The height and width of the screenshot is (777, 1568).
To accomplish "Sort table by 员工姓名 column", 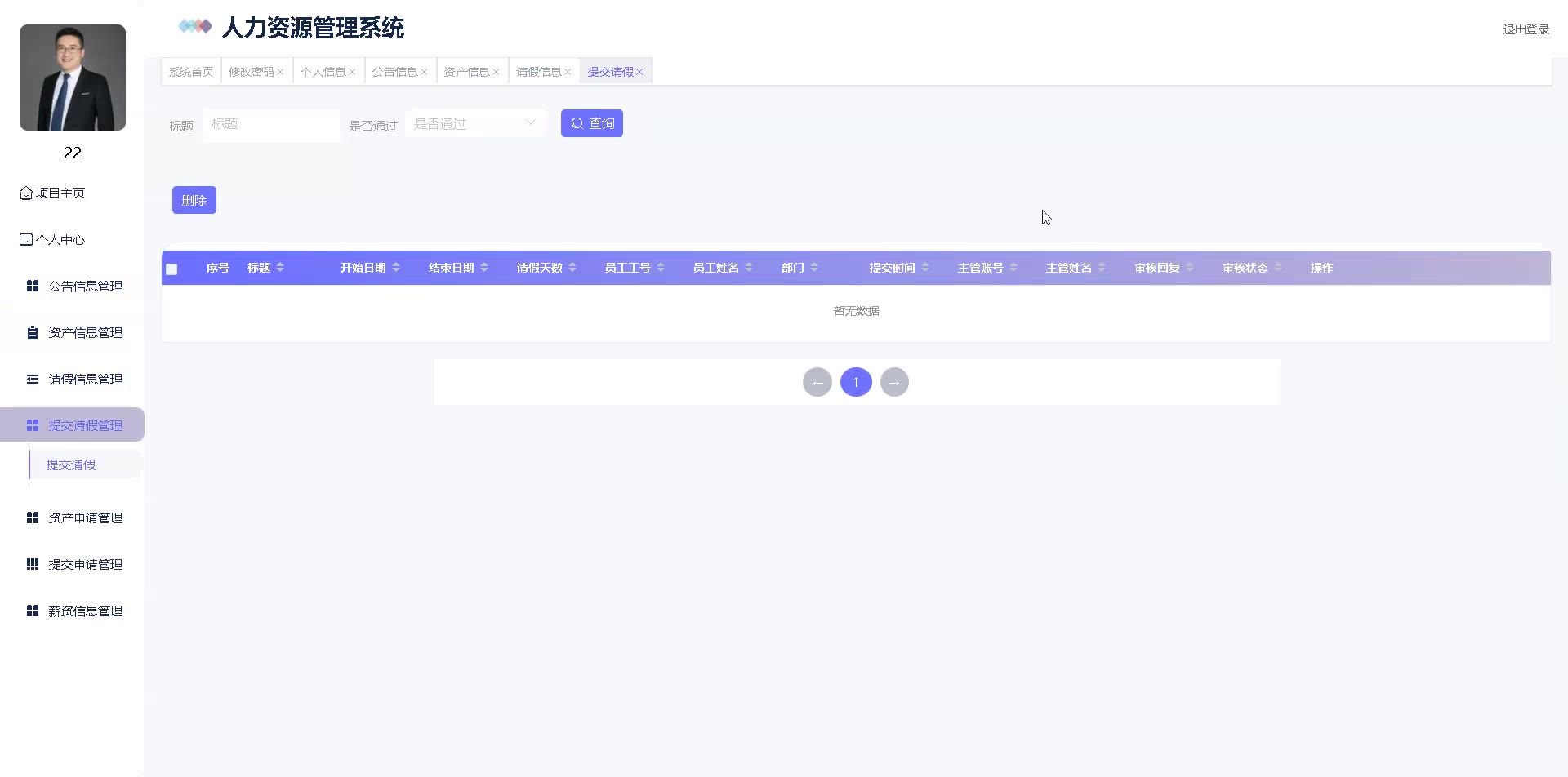I will pos(749,268).
